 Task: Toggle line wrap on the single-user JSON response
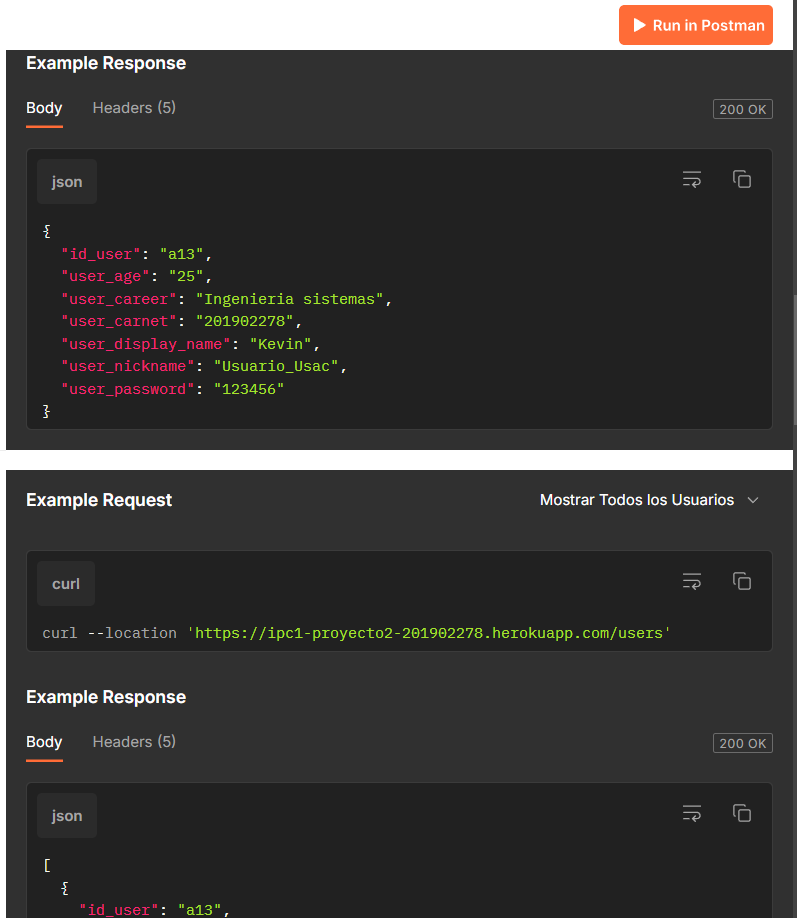pos(691,179)
